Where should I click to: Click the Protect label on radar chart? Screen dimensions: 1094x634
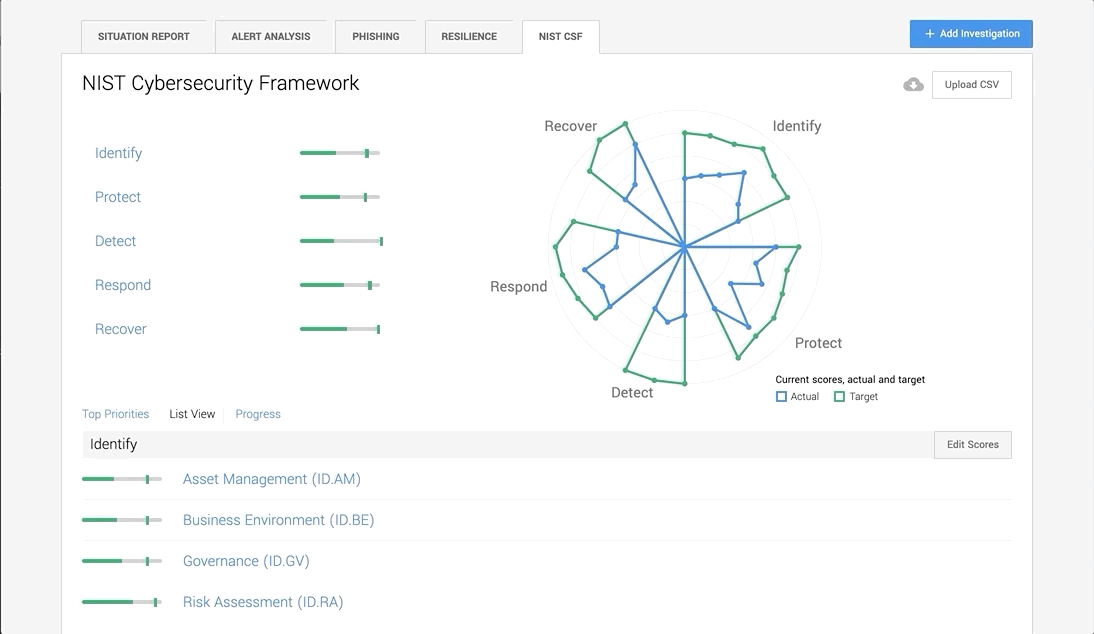coord(818,343)
